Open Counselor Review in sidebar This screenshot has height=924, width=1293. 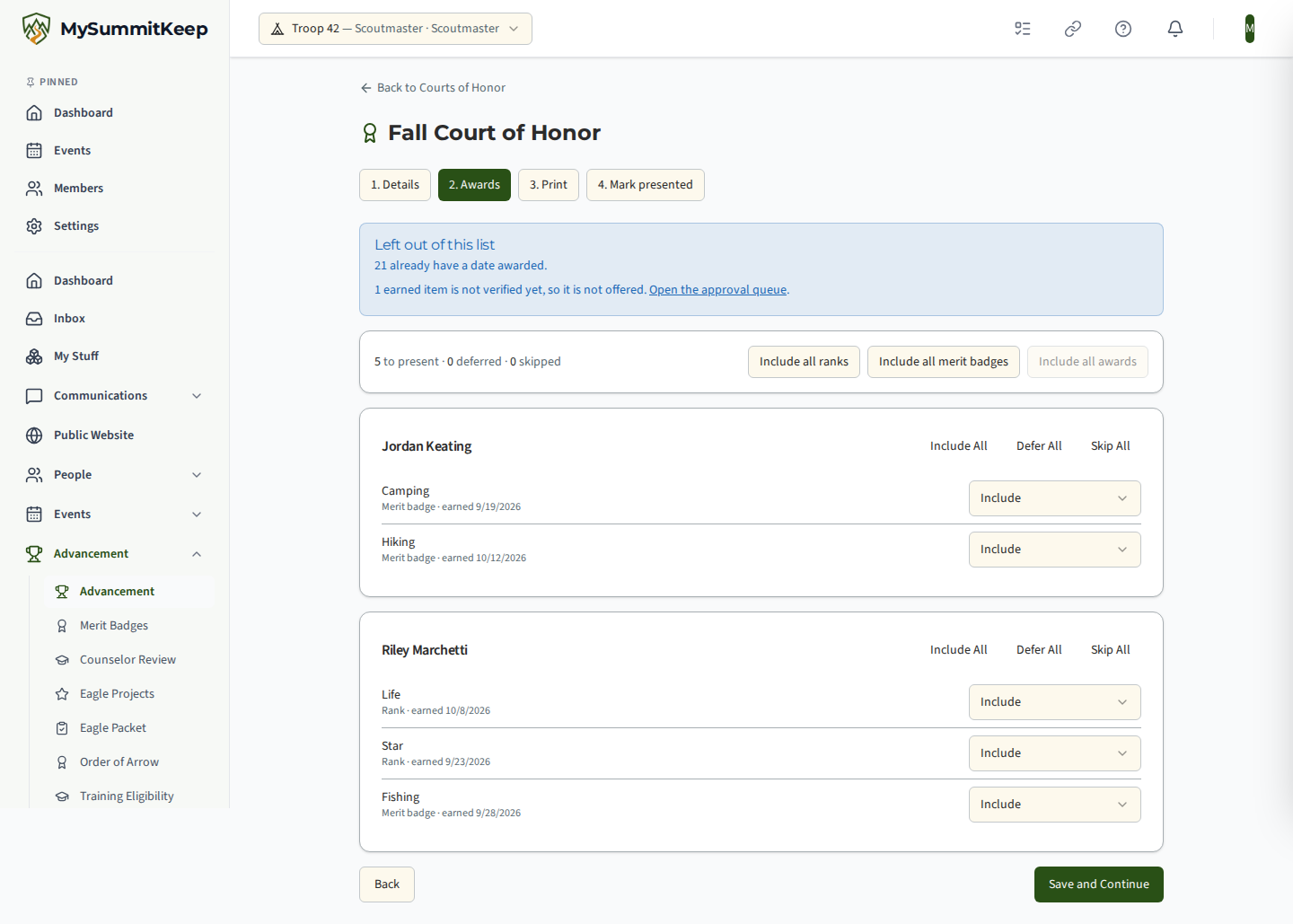[x=128, y=660]
